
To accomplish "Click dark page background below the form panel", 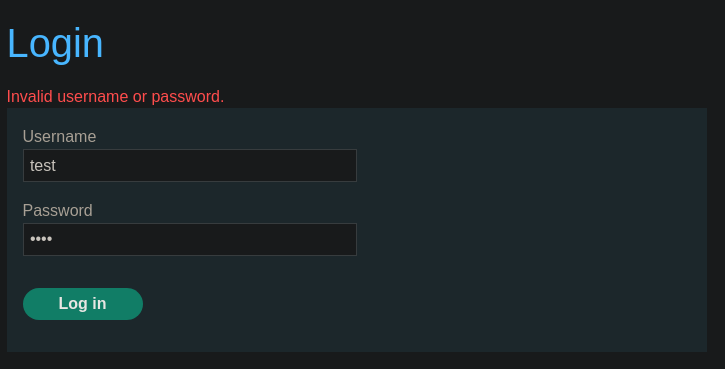I will (362, 361).
